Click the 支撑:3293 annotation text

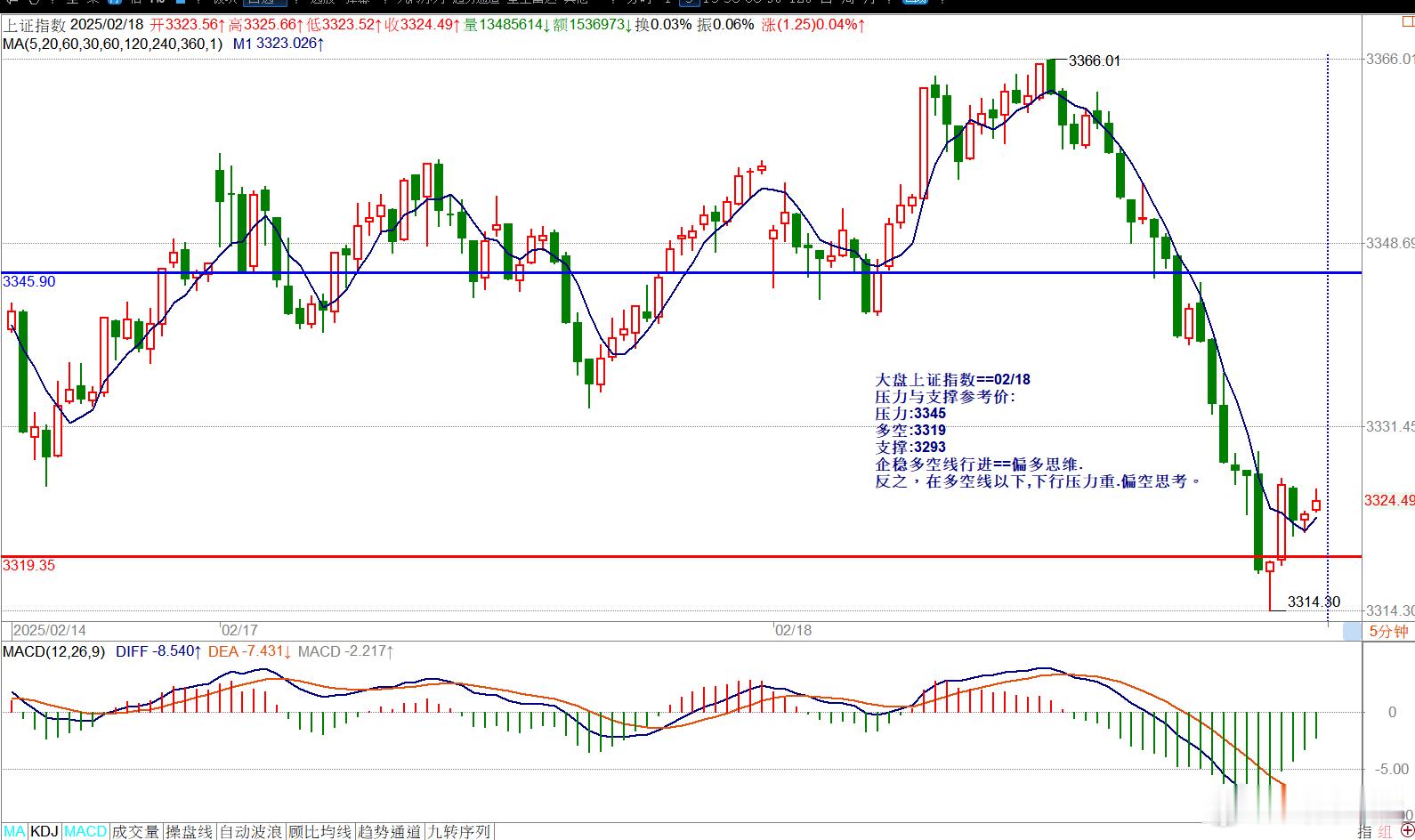[x=910, y=447]
